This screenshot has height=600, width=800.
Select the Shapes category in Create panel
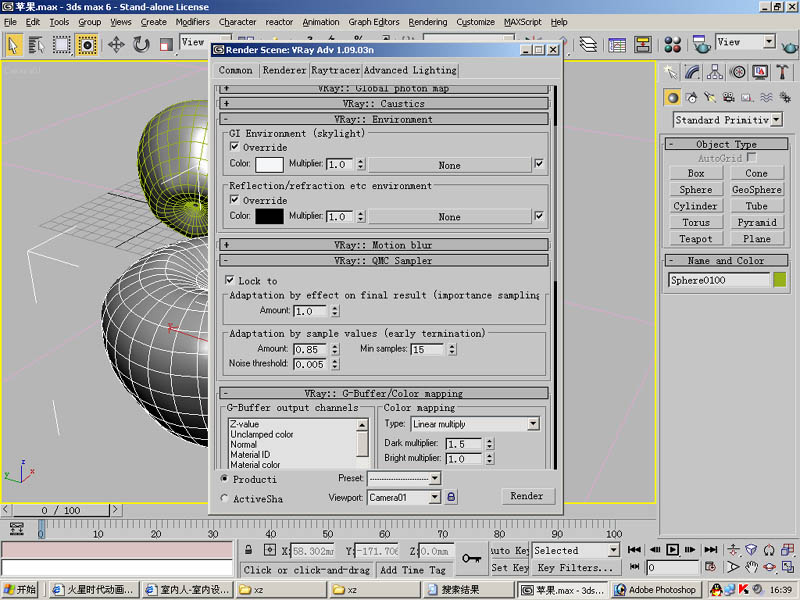point(691,97)
